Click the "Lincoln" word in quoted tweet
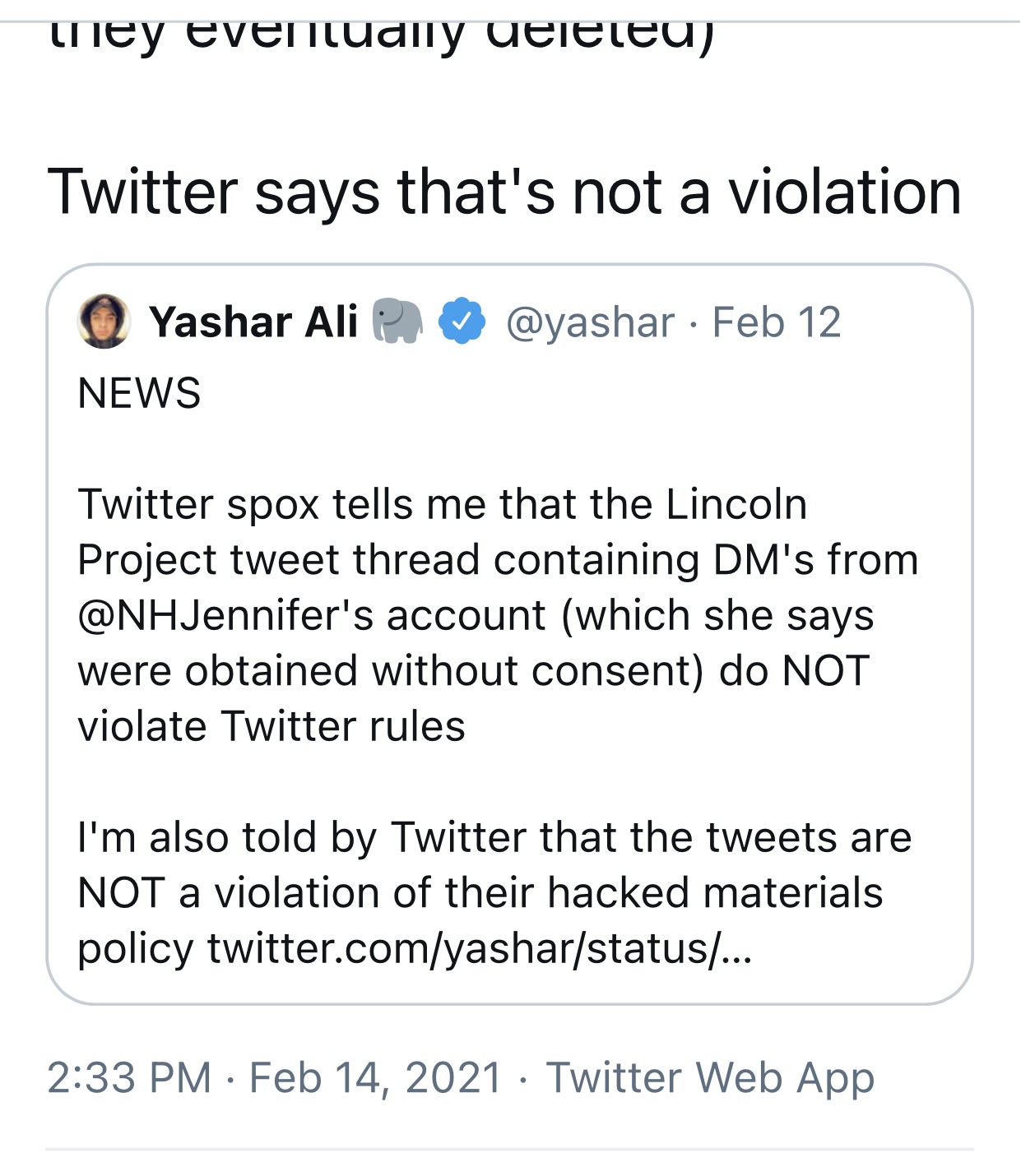This screenshot has width=1021, height=1176. 736,504
